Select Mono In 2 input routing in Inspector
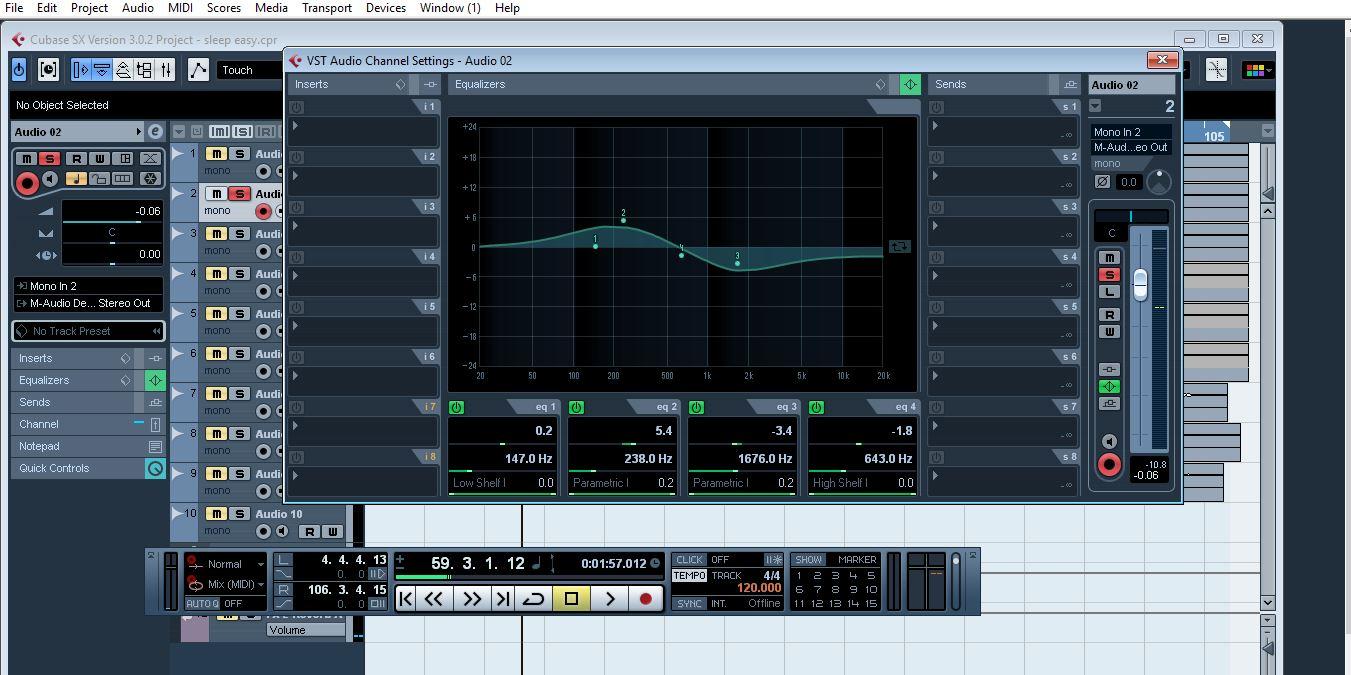The width and height of the screenshot is (1351, 675). [x=88, y=286]
